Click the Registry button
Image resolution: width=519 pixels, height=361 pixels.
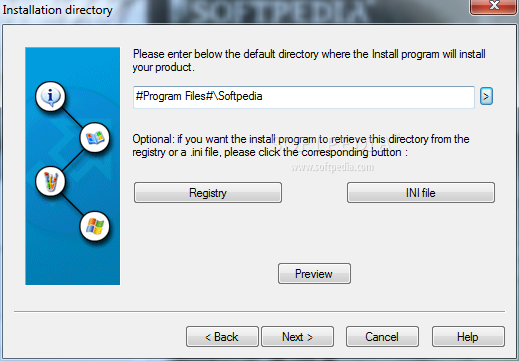pos(208,192)
